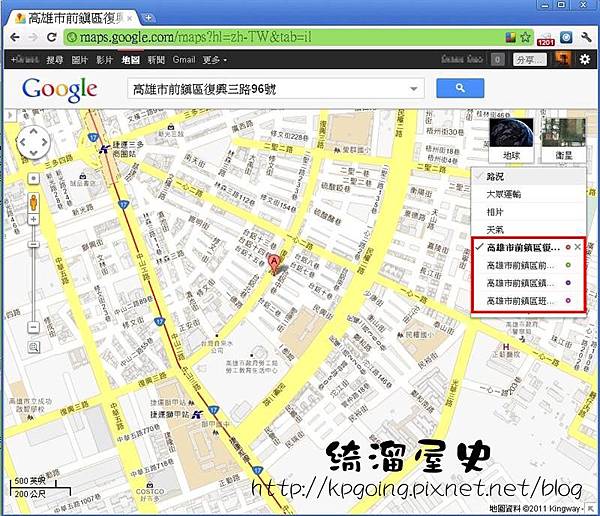The height and width of the screenshot is (516, 600).
Task: Enable the 天氣 weather layer
Action: coord(528,229)
